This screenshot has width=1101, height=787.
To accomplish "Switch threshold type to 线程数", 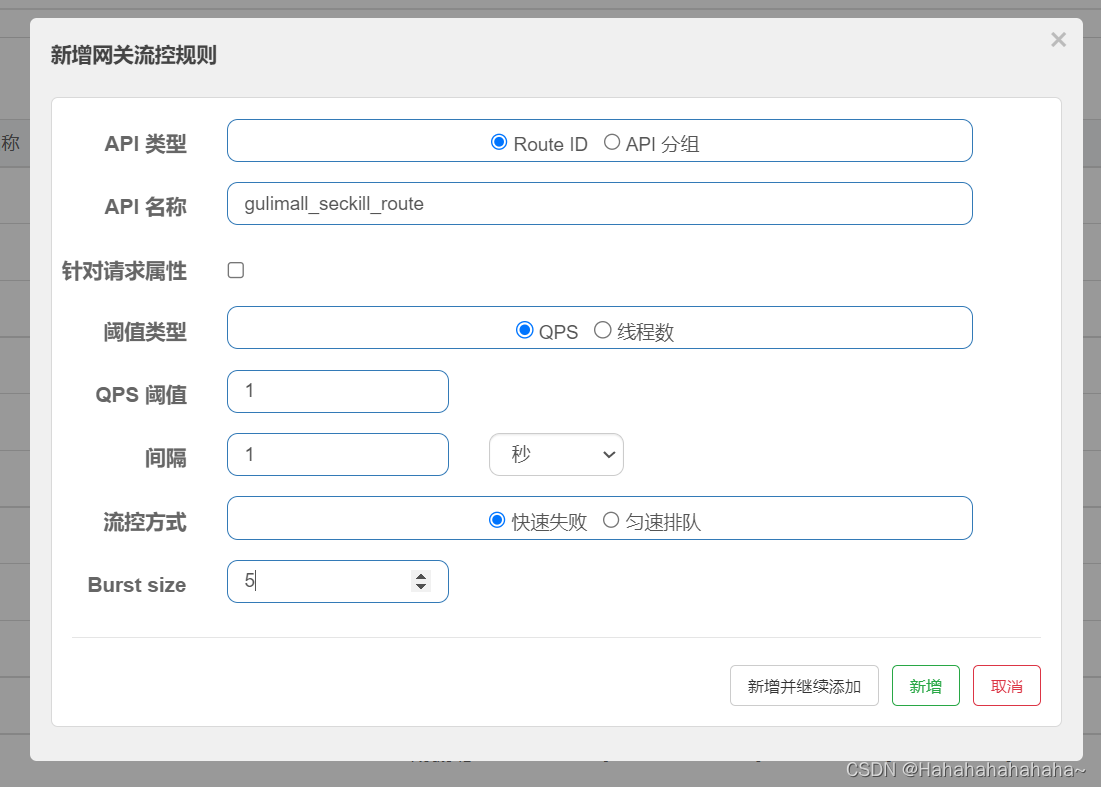I will (x=601, y=330).
